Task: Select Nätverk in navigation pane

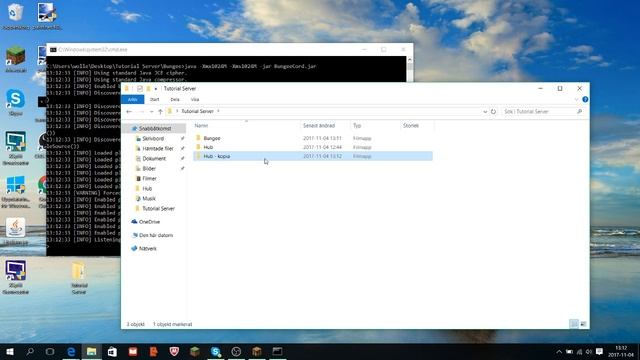Action: (x=147, y=248)
